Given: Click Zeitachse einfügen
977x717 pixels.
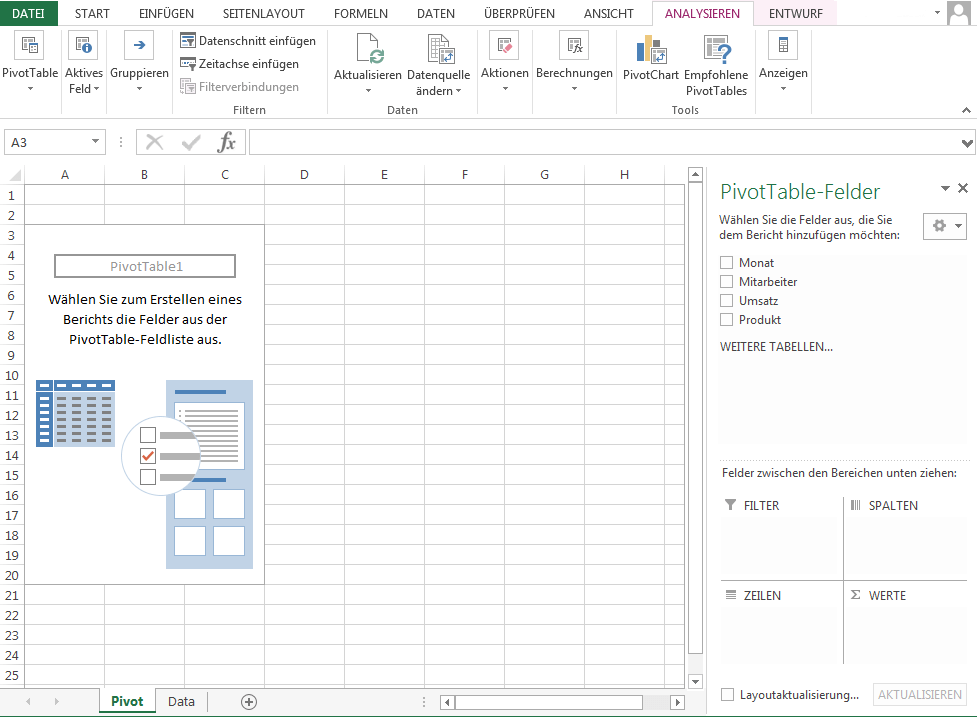Looking at the screenshot, I should click(x=239, y=64).
